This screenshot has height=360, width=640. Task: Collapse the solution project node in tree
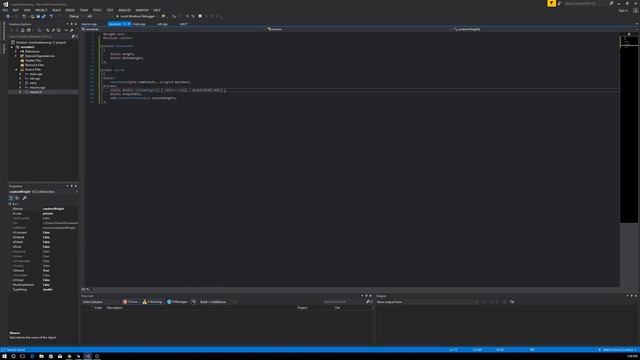tap(12, 47)
